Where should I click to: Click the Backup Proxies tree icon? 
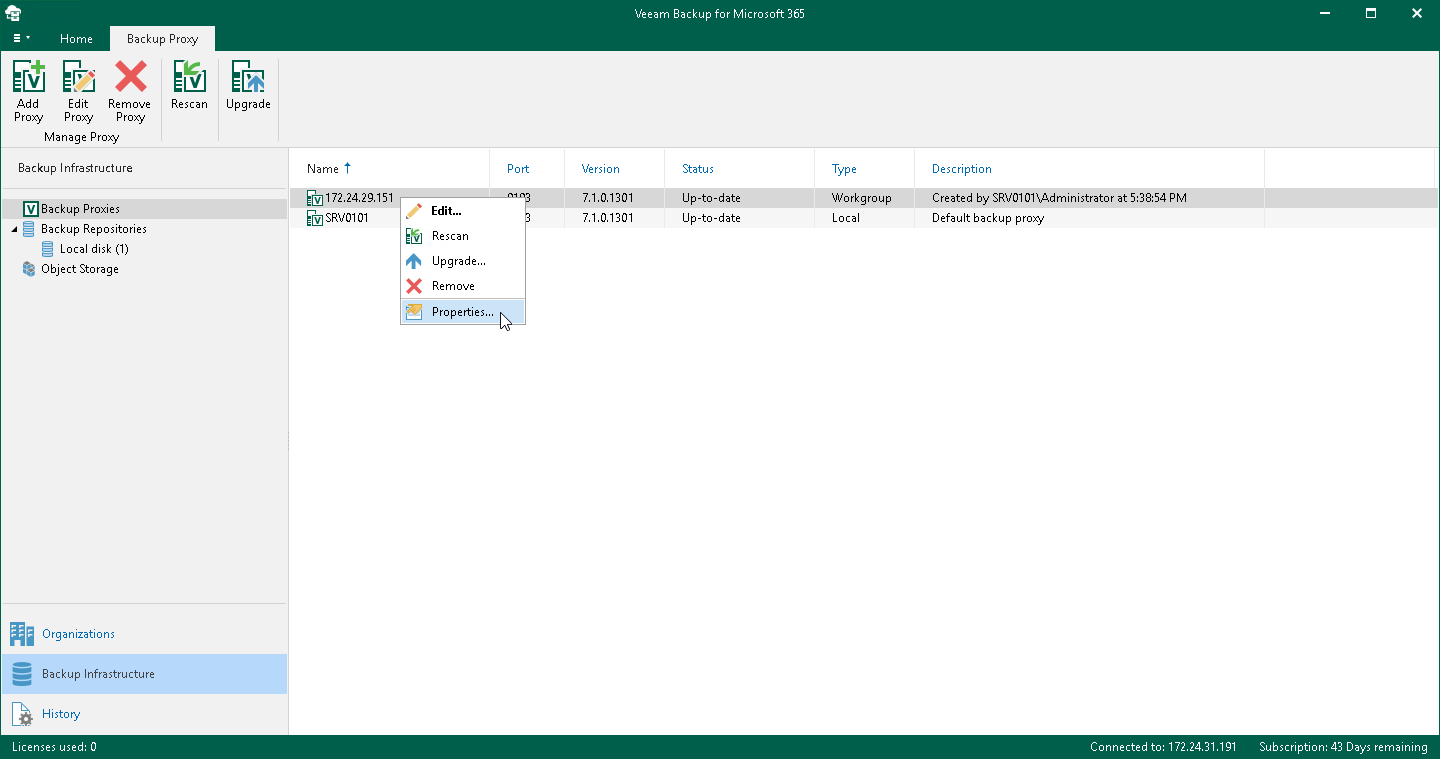click(30, 209)
